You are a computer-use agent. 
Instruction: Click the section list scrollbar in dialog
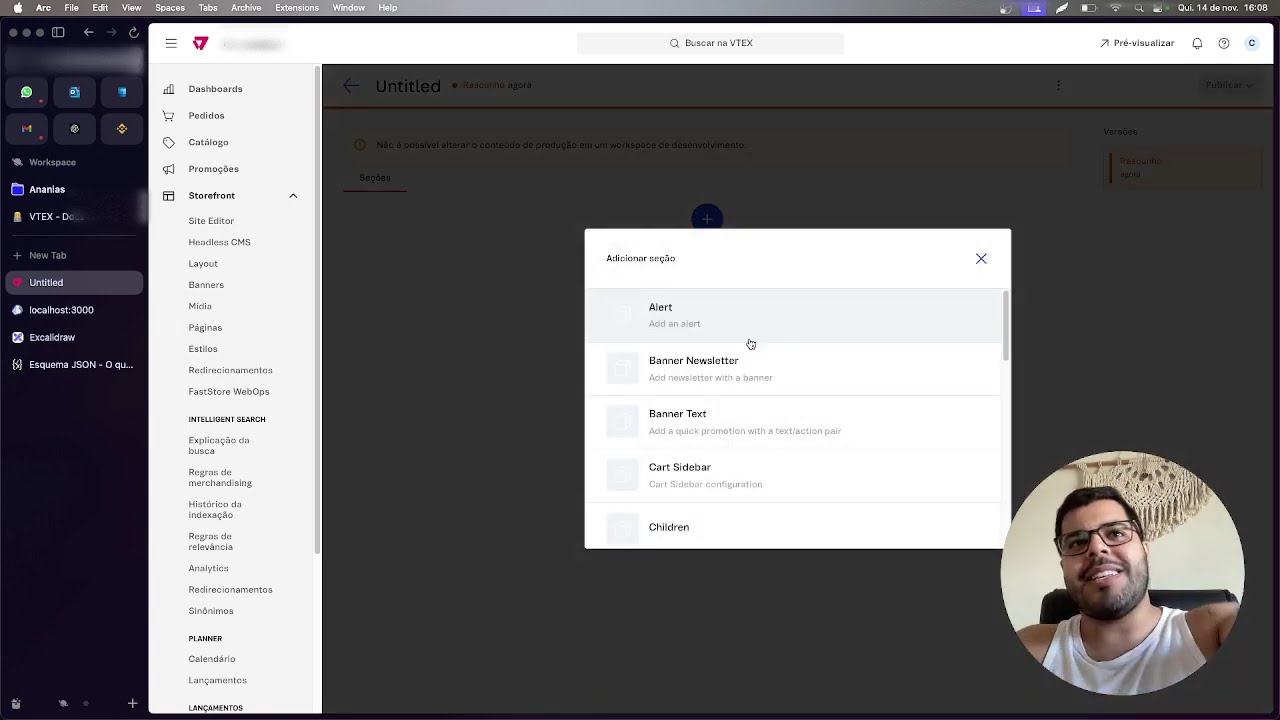(1006, 326)
